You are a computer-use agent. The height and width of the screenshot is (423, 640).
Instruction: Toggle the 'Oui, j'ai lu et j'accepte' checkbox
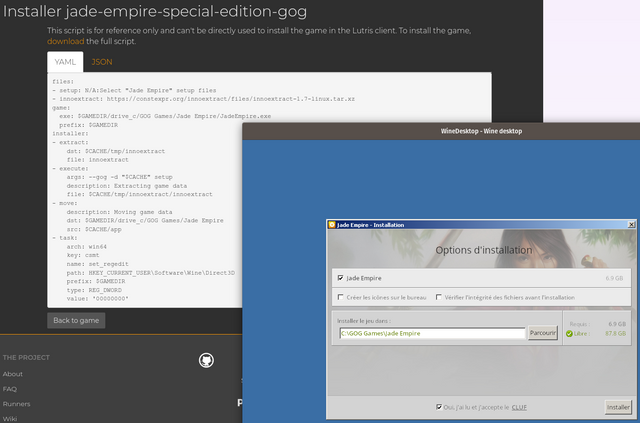(x=439, y=407)
